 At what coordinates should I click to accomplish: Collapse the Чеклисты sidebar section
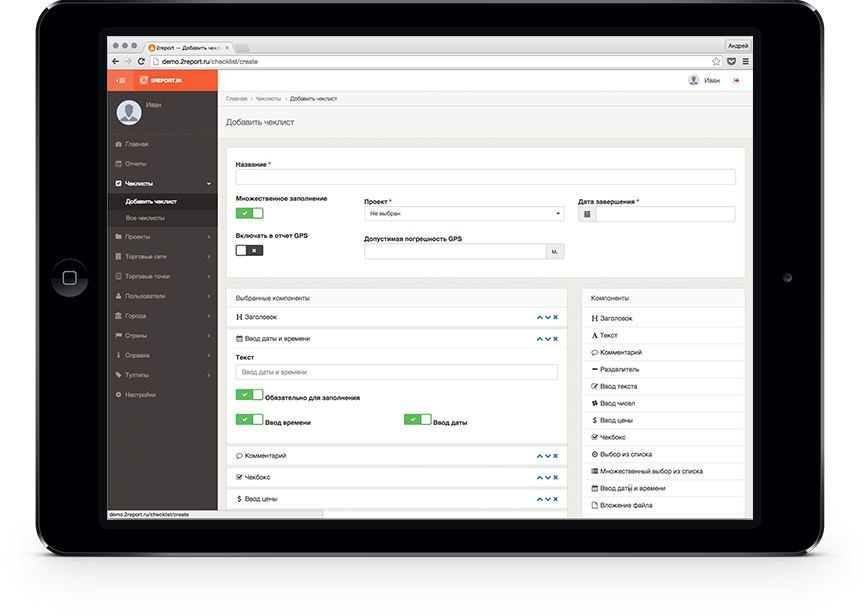click(163, 183)
